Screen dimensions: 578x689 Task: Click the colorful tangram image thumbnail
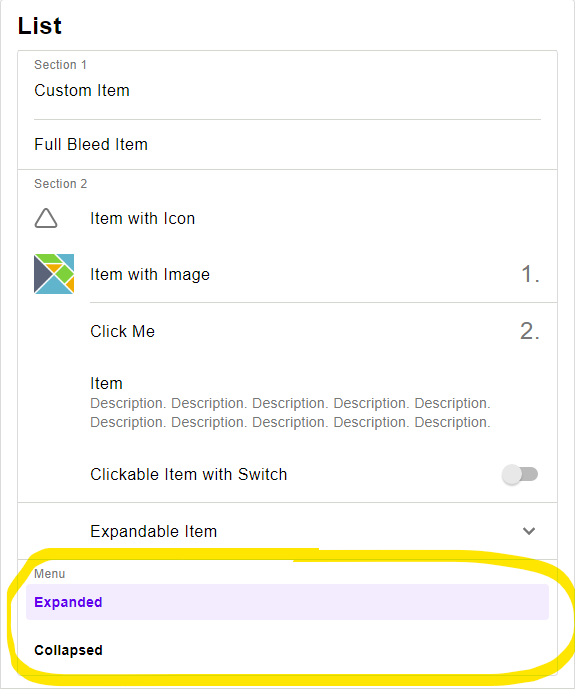(x=54, y=274)
